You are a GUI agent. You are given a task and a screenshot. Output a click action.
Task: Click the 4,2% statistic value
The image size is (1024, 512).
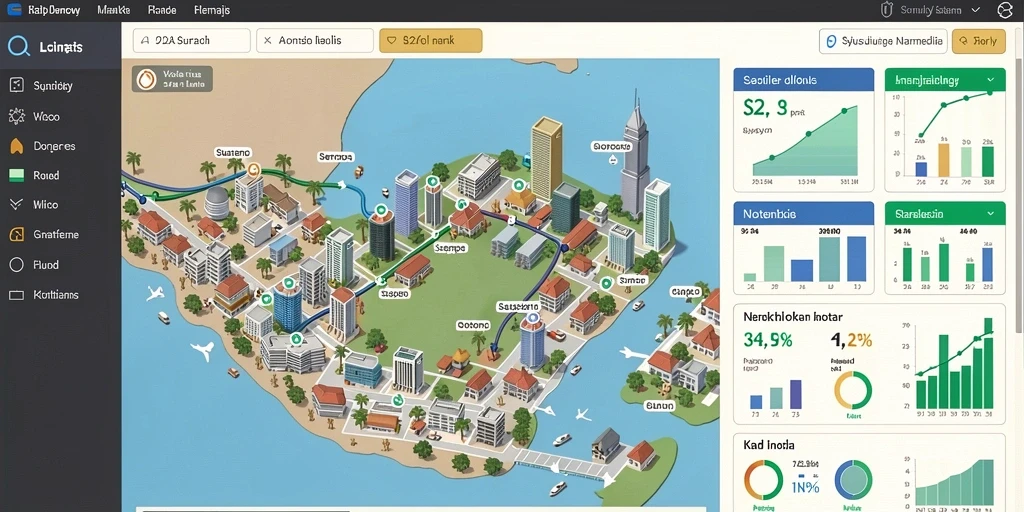851,340
